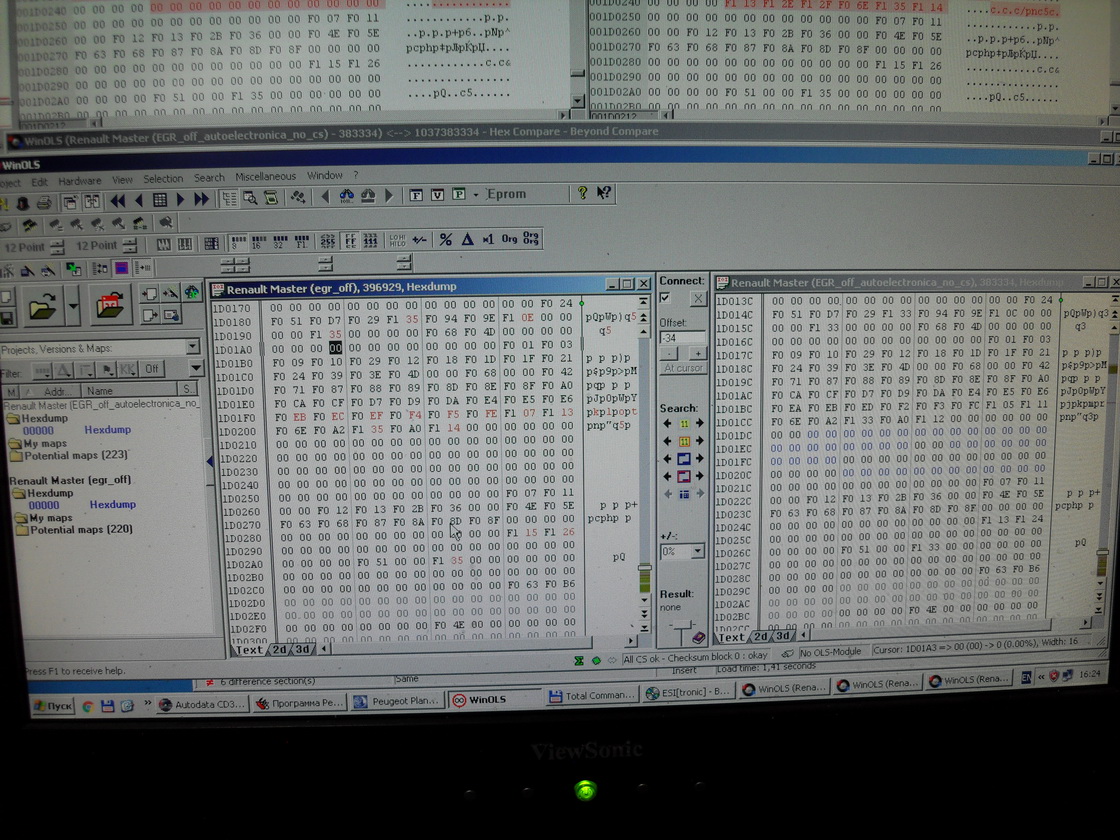
Task: Open the Hardware menu
Action: click(79, 180)
